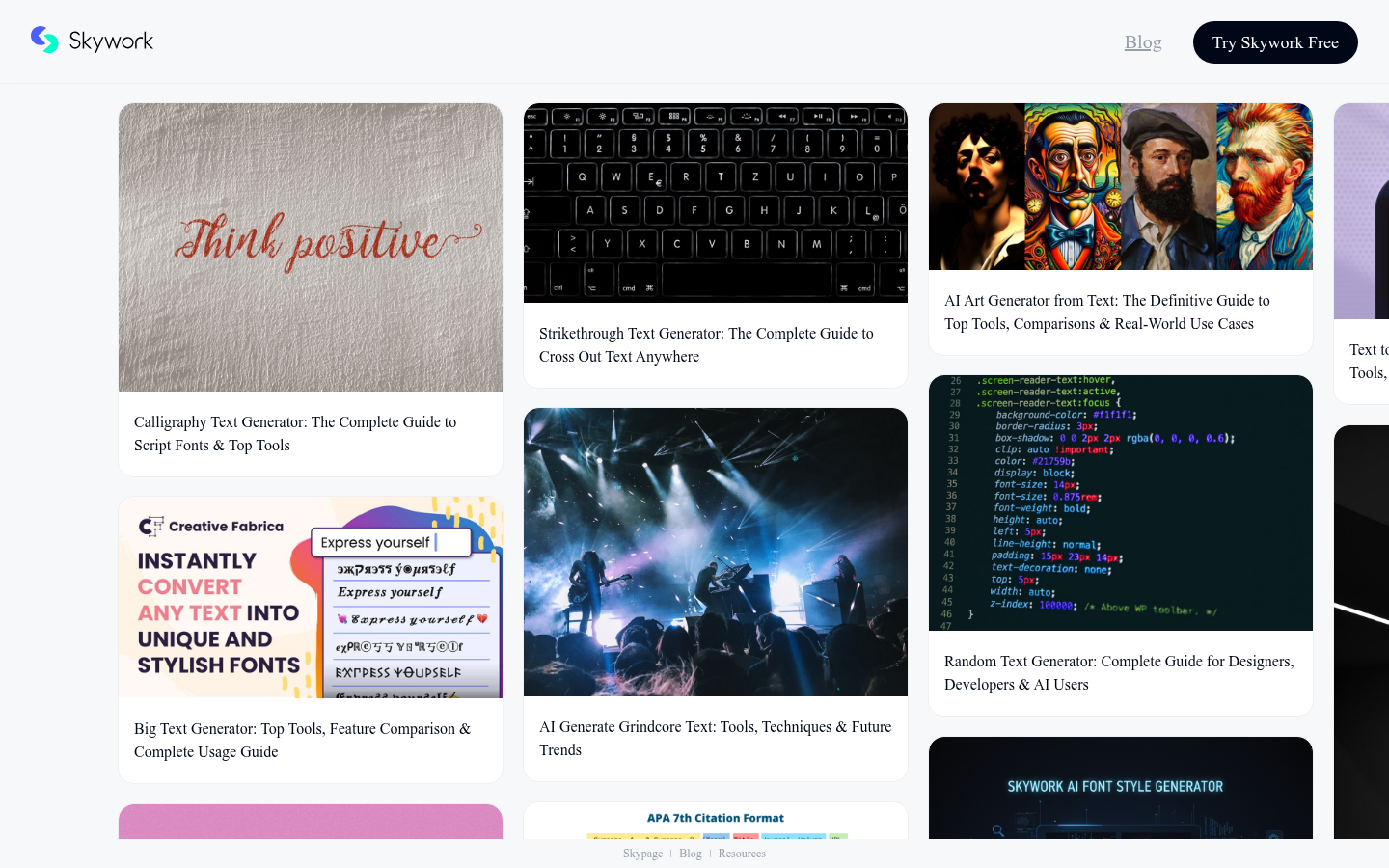Screen dimensions: 1389x868
Task: Click the Skypage footer link
Action: pos(642,854)
